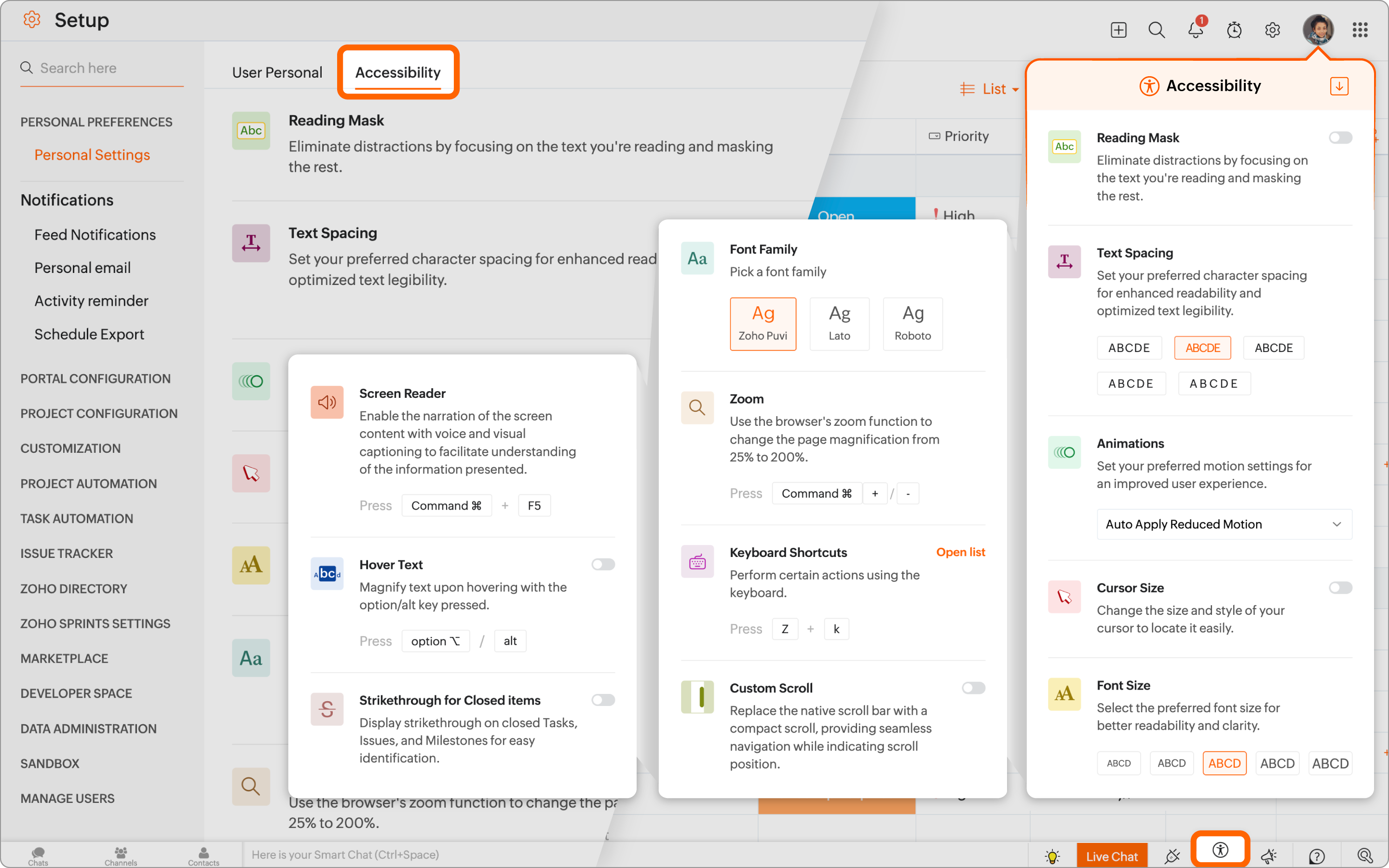
Task: Enable the Hover Text toggle
Action: pyautogui.click(x=603, y=564)
